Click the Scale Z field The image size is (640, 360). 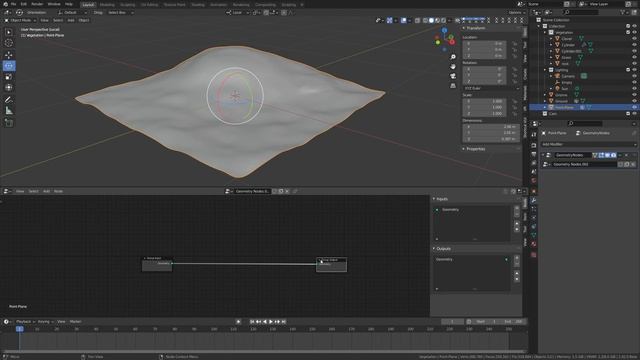click(484, 113)
